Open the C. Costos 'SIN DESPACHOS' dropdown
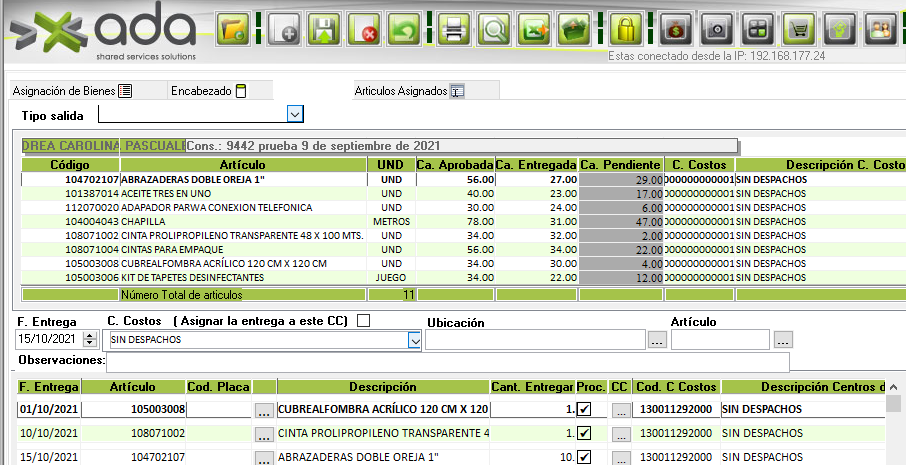The width and height of the screenshot is (906, 465). pos(415,341)
